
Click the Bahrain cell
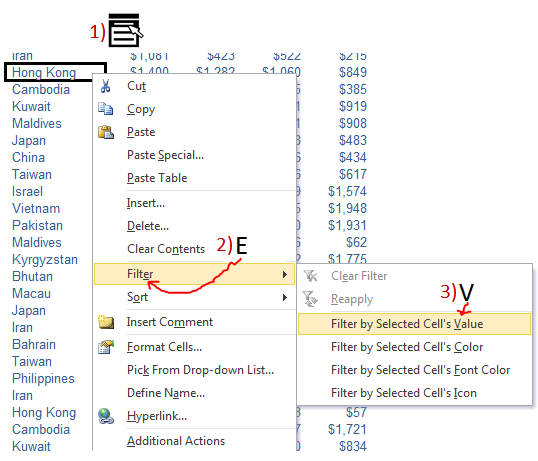click(x=34, y=345)
